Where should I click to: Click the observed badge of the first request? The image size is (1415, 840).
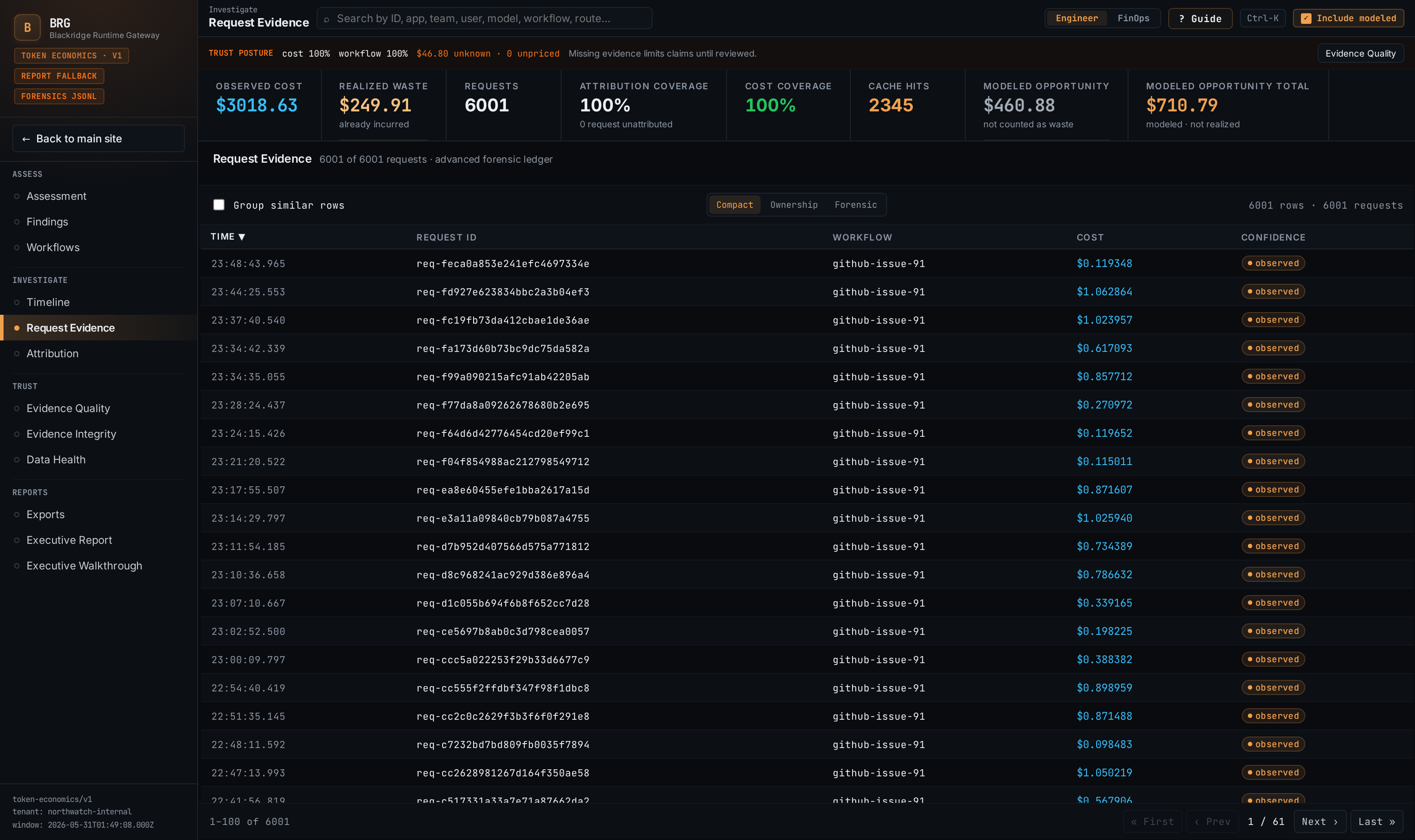click(1273, 263)
